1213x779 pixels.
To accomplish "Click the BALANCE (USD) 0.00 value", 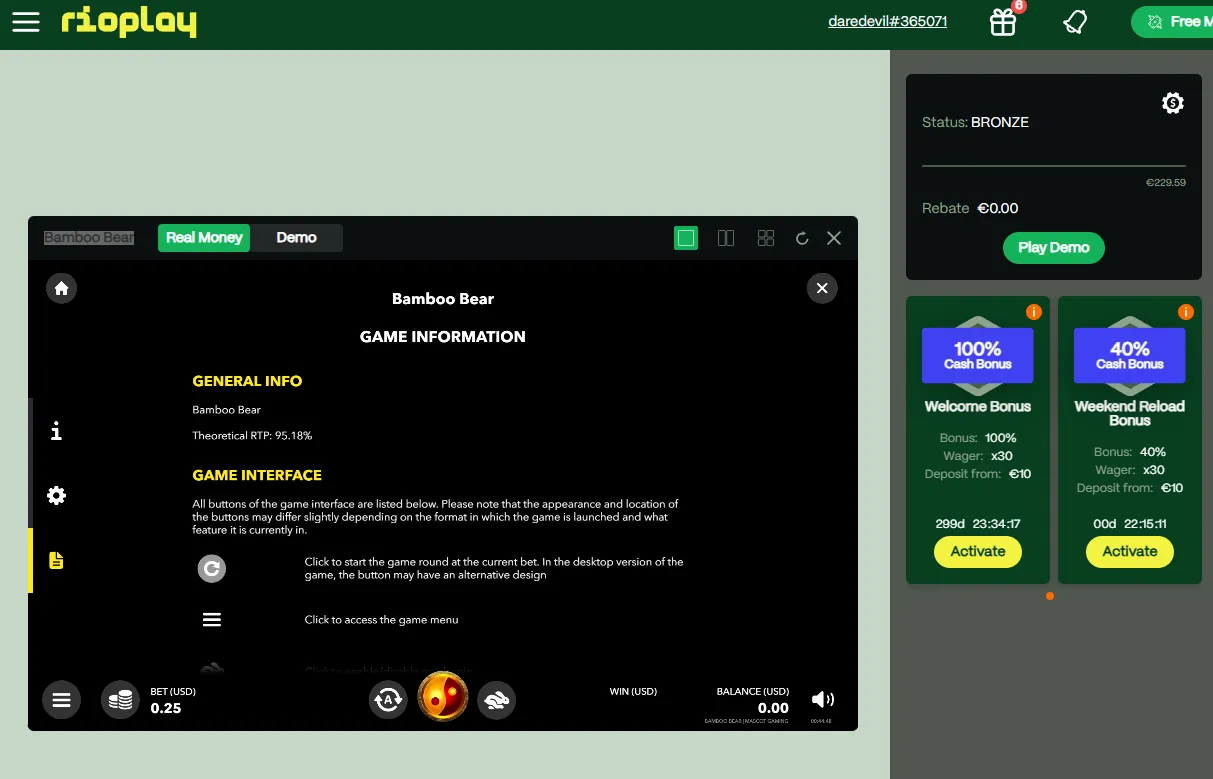I will click(773, 709).
